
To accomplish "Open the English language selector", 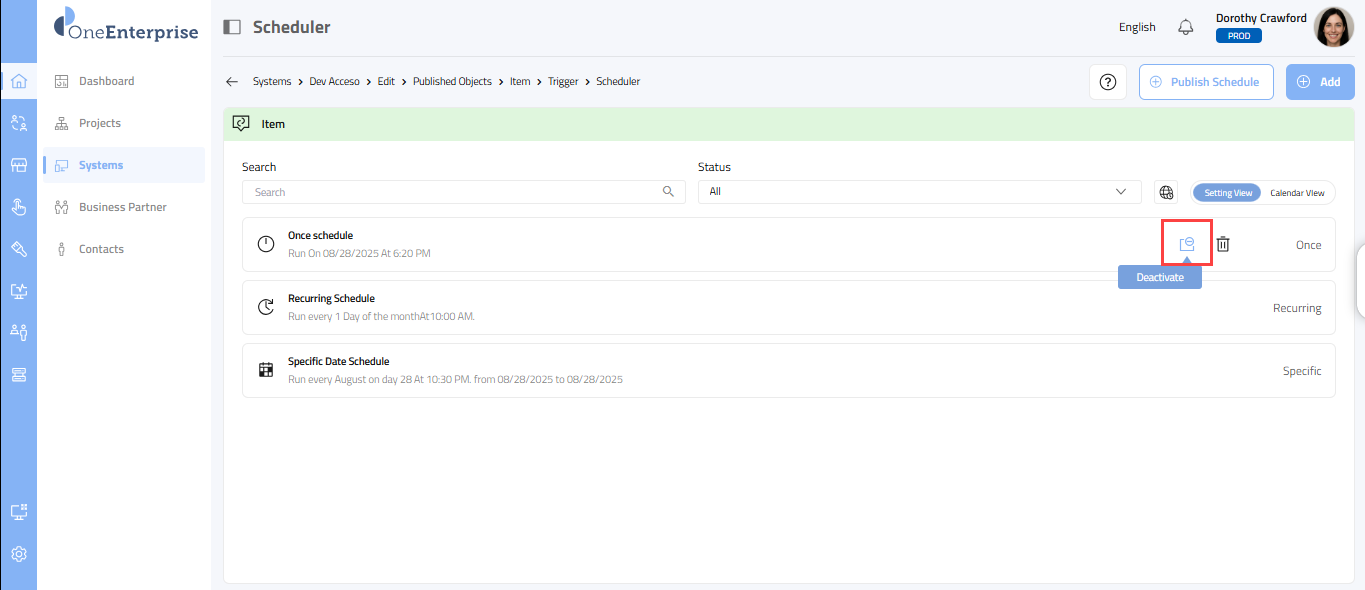I will pos(1136,27).
